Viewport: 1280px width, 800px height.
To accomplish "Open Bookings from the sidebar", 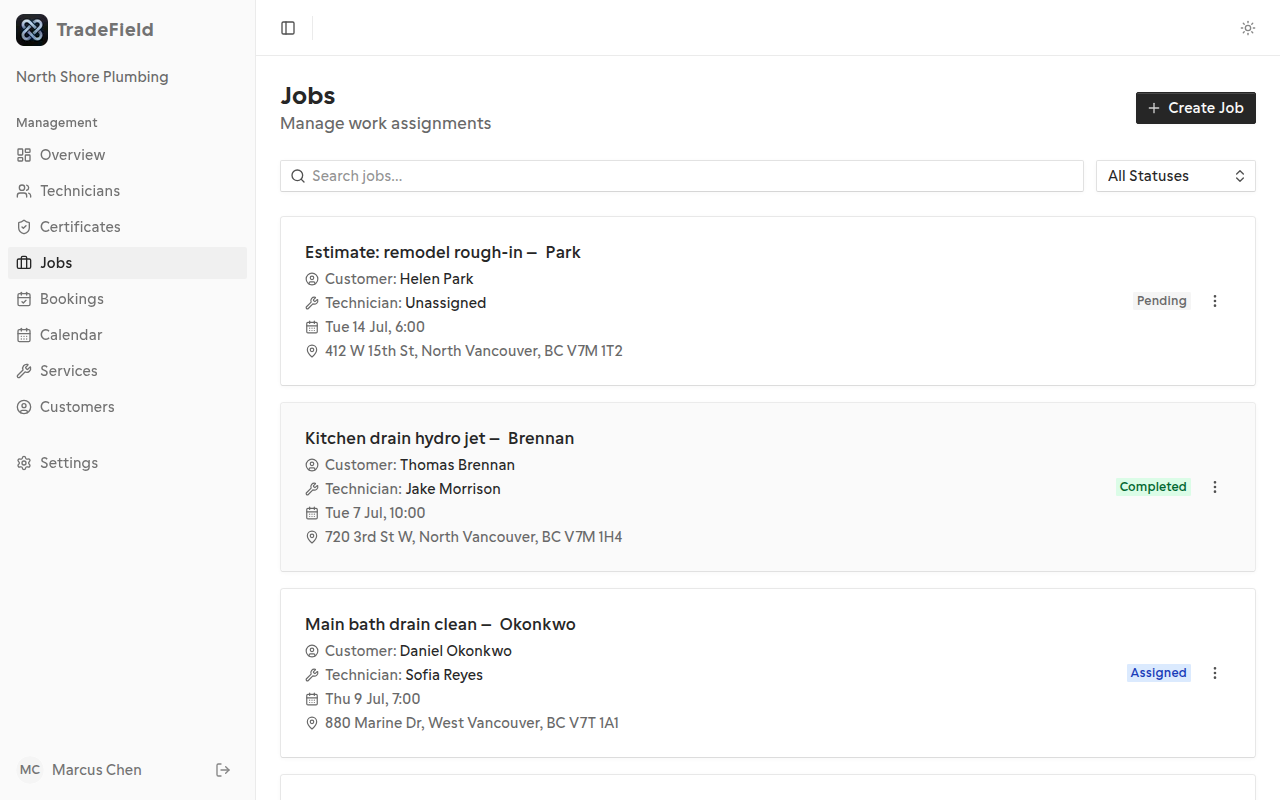I will [127, 299].
